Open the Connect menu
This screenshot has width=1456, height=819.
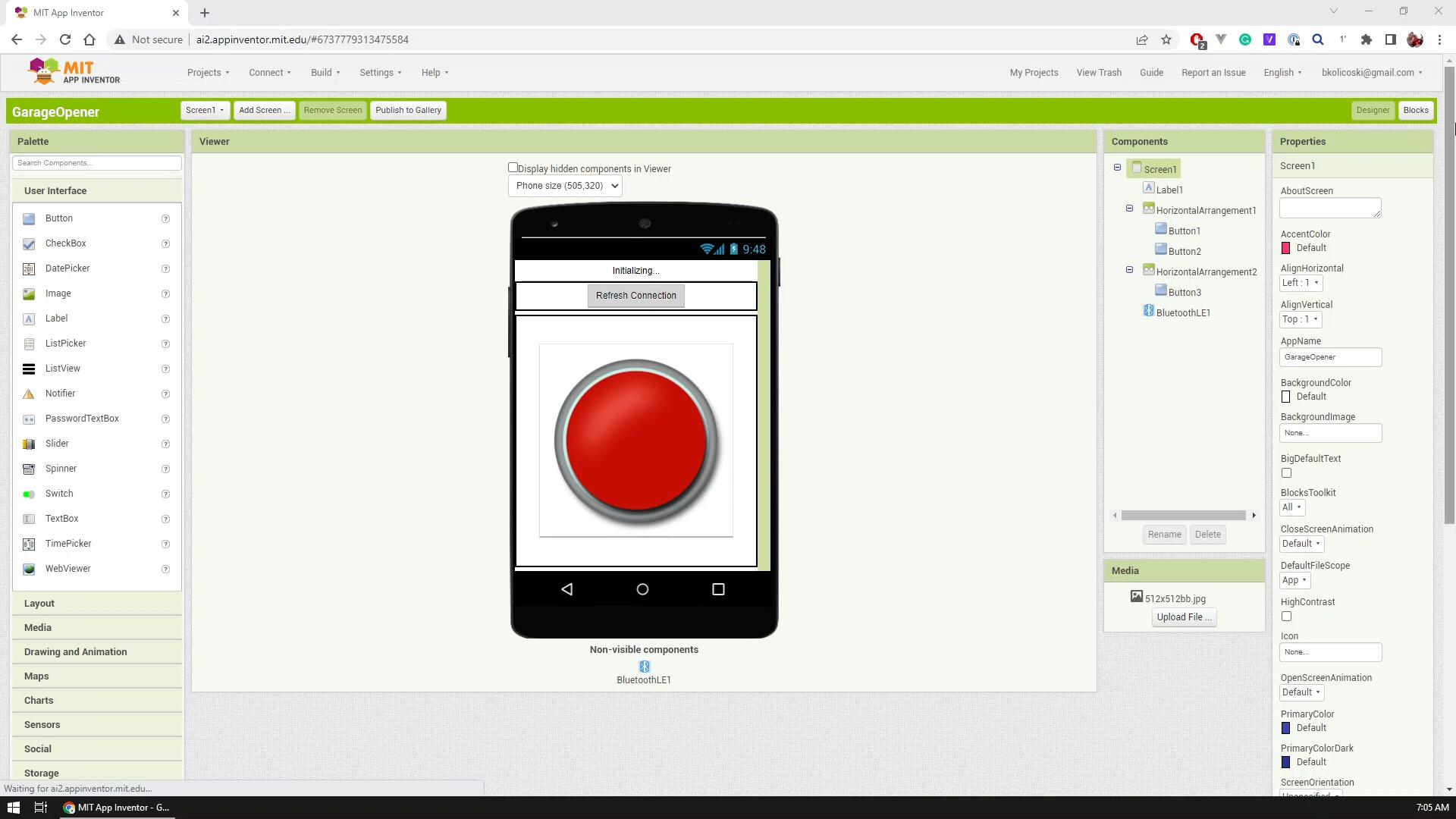tap(269, 73)
